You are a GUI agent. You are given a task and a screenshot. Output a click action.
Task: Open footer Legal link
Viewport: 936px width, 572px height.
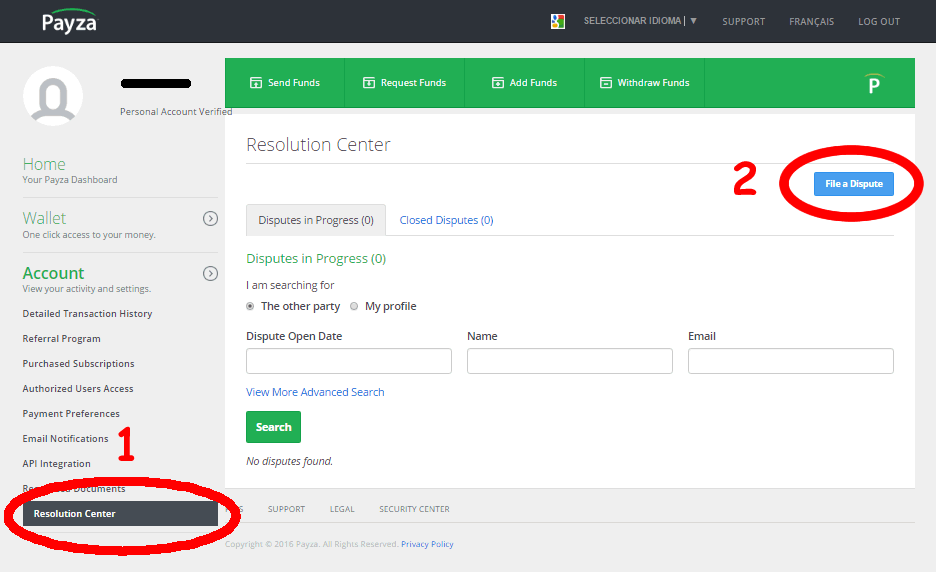pyautogui.click(x=342, y=509)
